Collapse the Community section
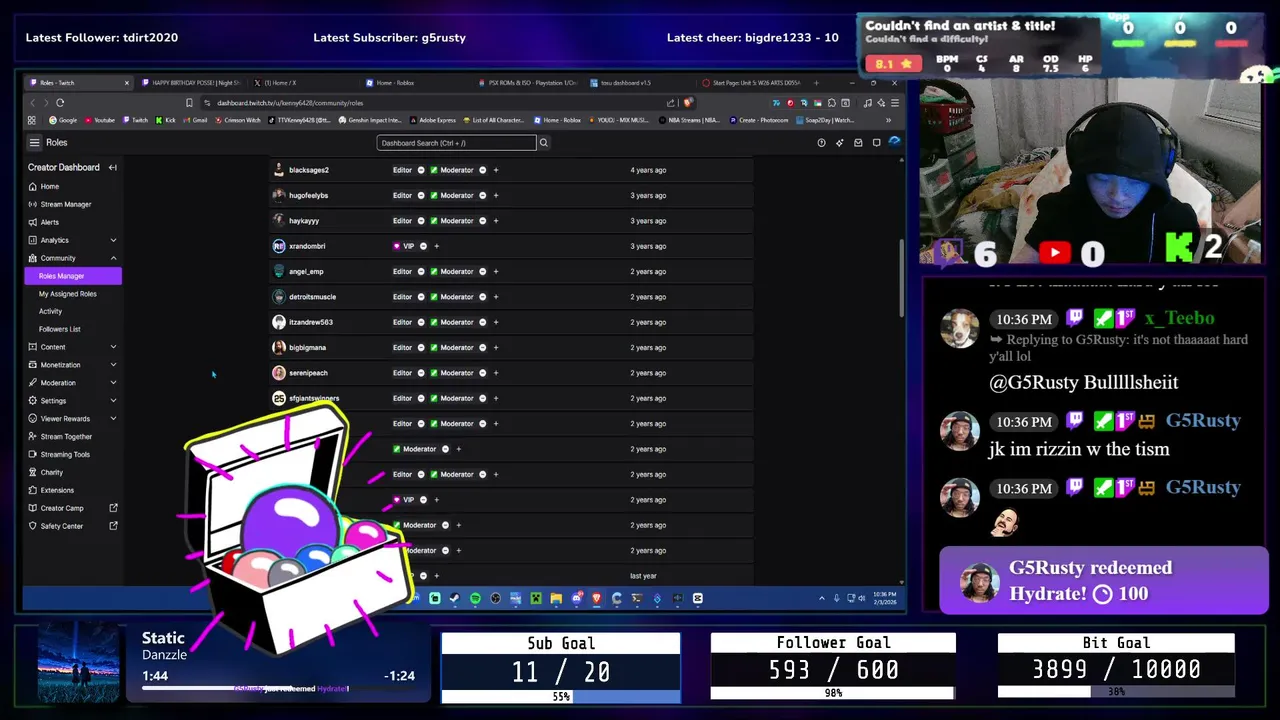This screenshot has width=1280, height=720. [113, 258]
